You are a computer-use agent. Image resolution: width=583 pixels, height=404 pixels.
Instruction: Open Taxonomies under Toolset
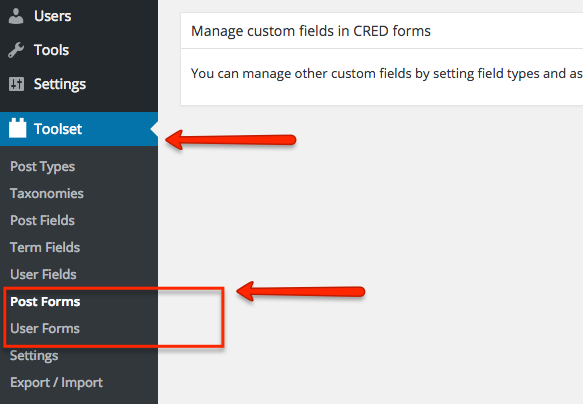47,193
